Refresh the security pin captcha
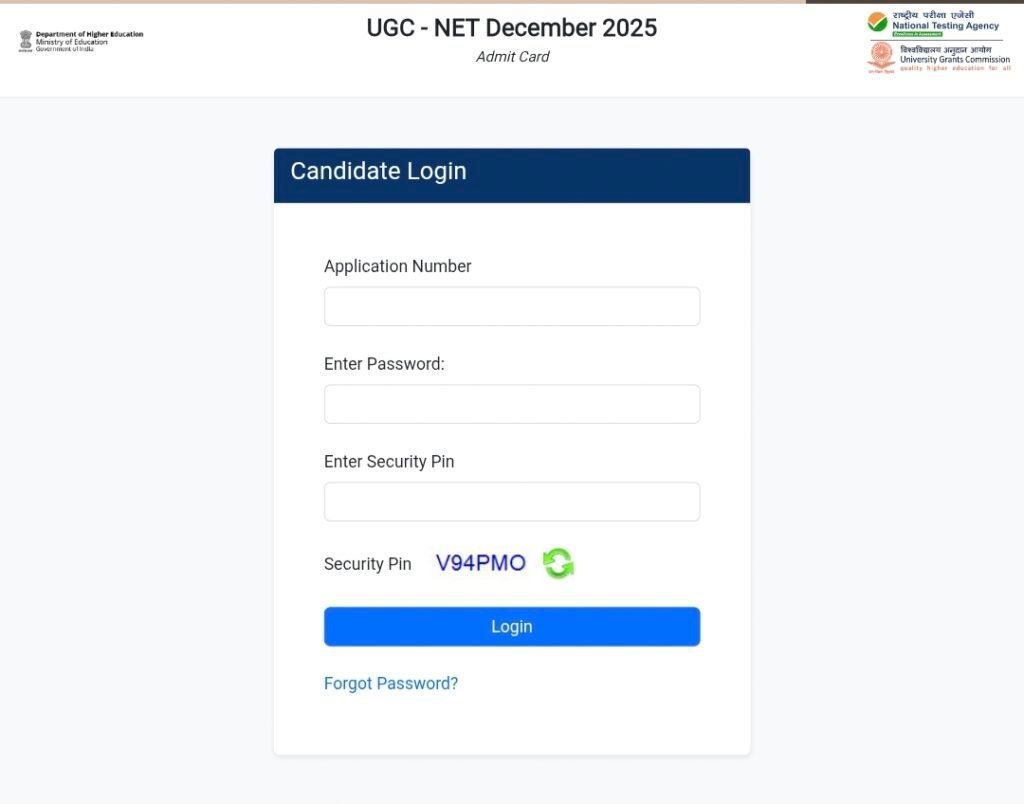 [558, 563]
